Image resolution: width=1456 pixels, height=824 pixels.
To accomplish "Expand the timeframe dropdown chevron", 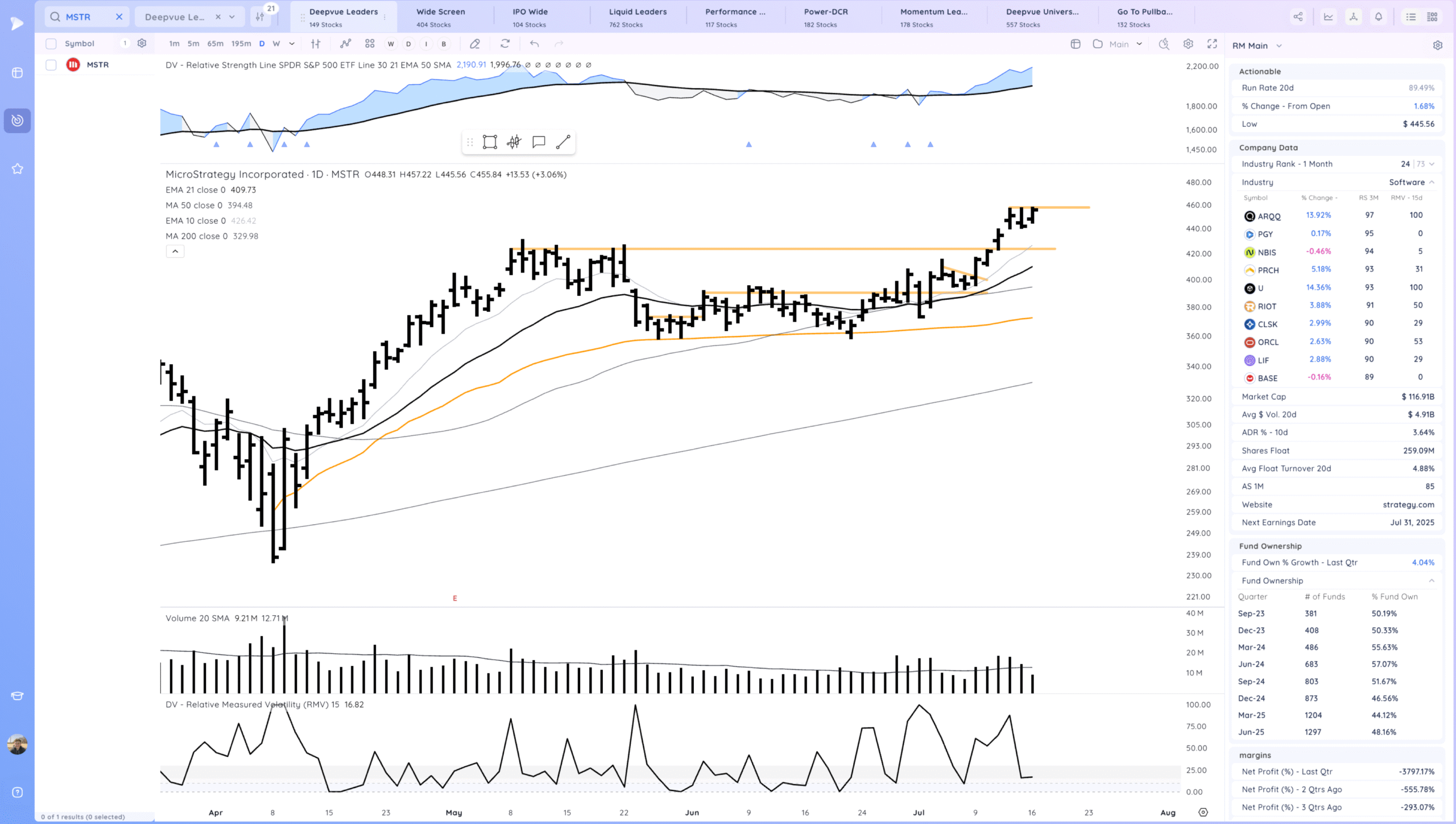I will point(292,44).
